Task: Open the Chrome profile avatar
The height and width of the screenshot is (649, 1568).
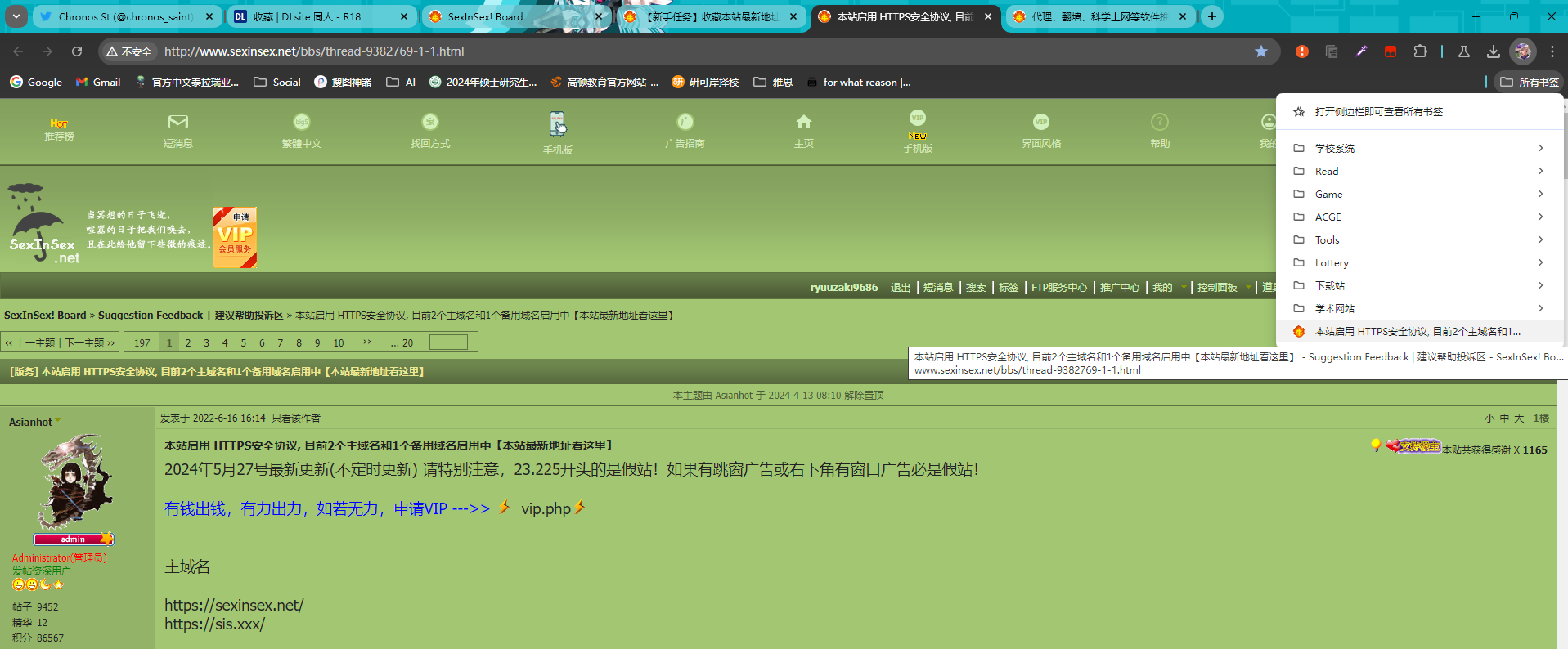Action: pyautogui.click(x=1523, y=51)
